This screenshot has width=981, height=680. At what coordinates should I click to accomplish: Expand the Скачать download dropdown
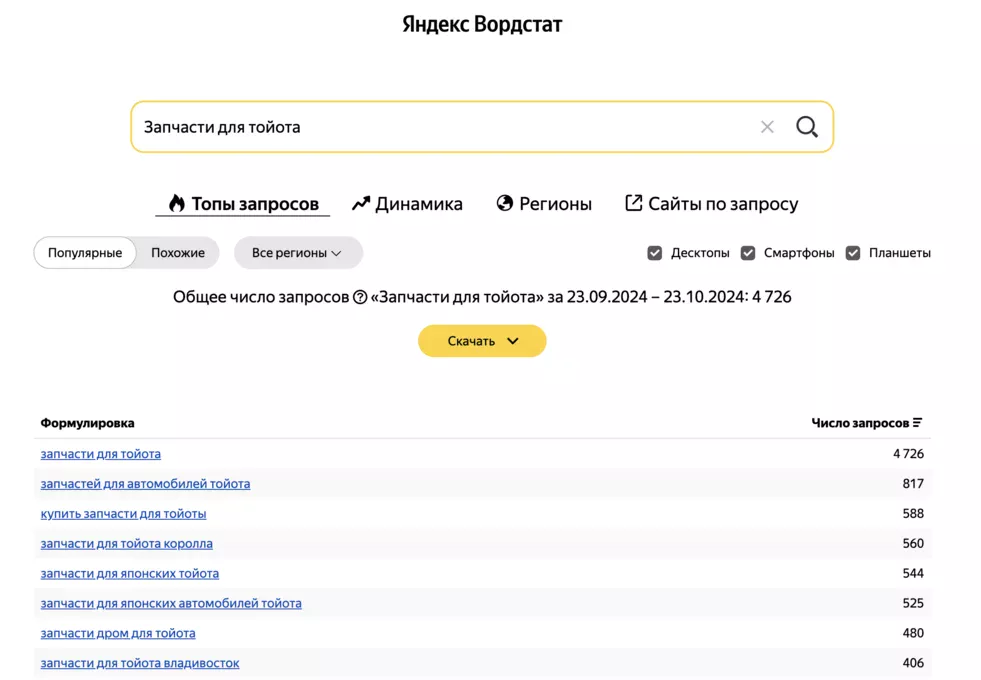482,341
